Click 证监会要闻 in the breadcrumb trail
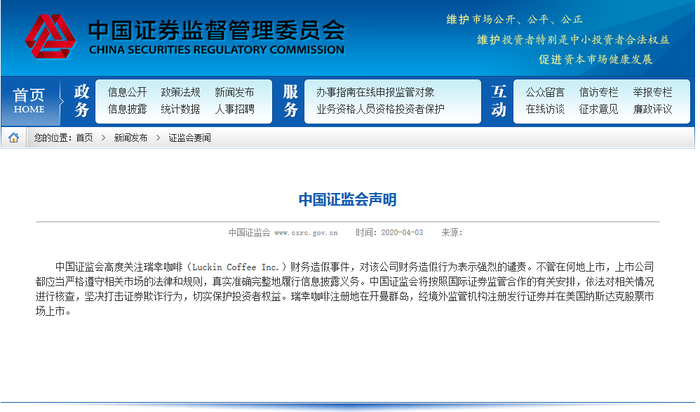Viewport: 700px width, 412px height. pos(189,138)
